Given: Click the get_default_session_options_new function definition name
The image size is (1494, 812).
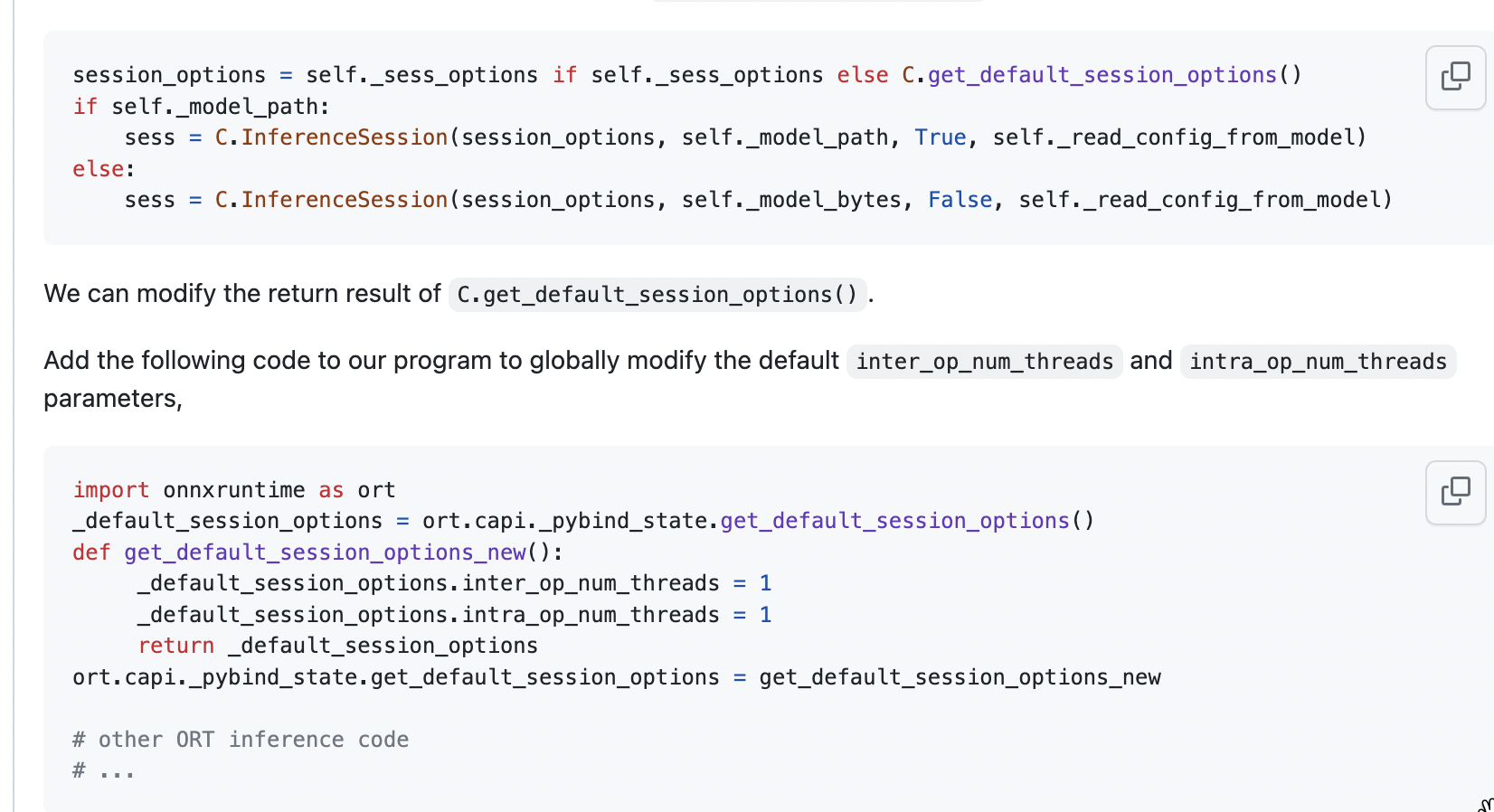Looking at the screenshot, I should pos(326,552).
